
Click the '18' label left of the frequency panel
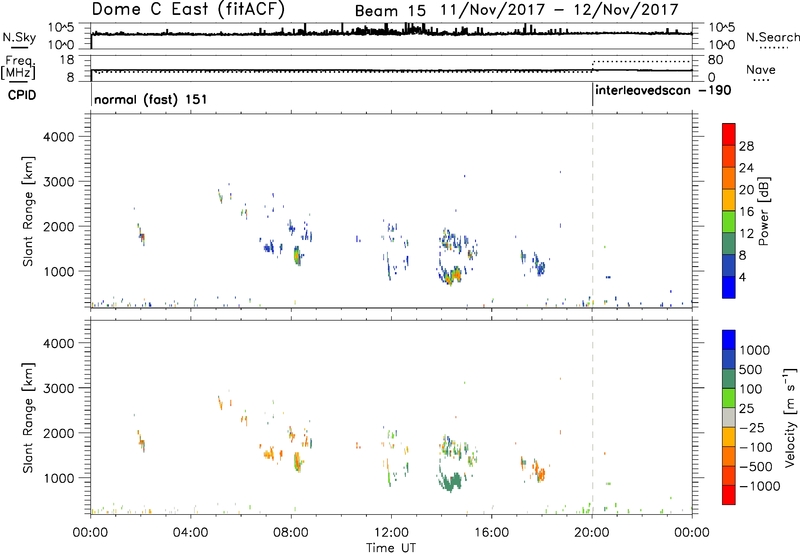coord(66,59)
